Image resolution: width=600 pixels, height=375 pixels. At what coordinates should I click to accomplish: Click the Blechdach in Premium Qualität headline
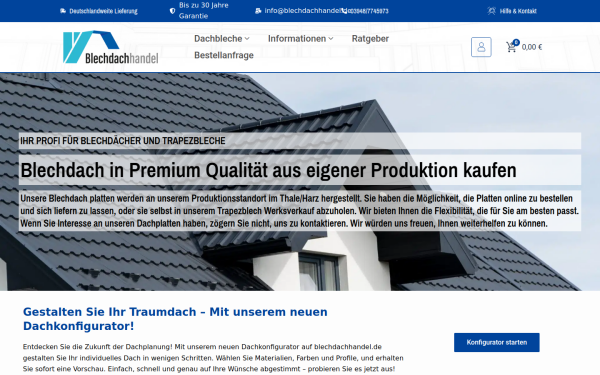point(268,170)
